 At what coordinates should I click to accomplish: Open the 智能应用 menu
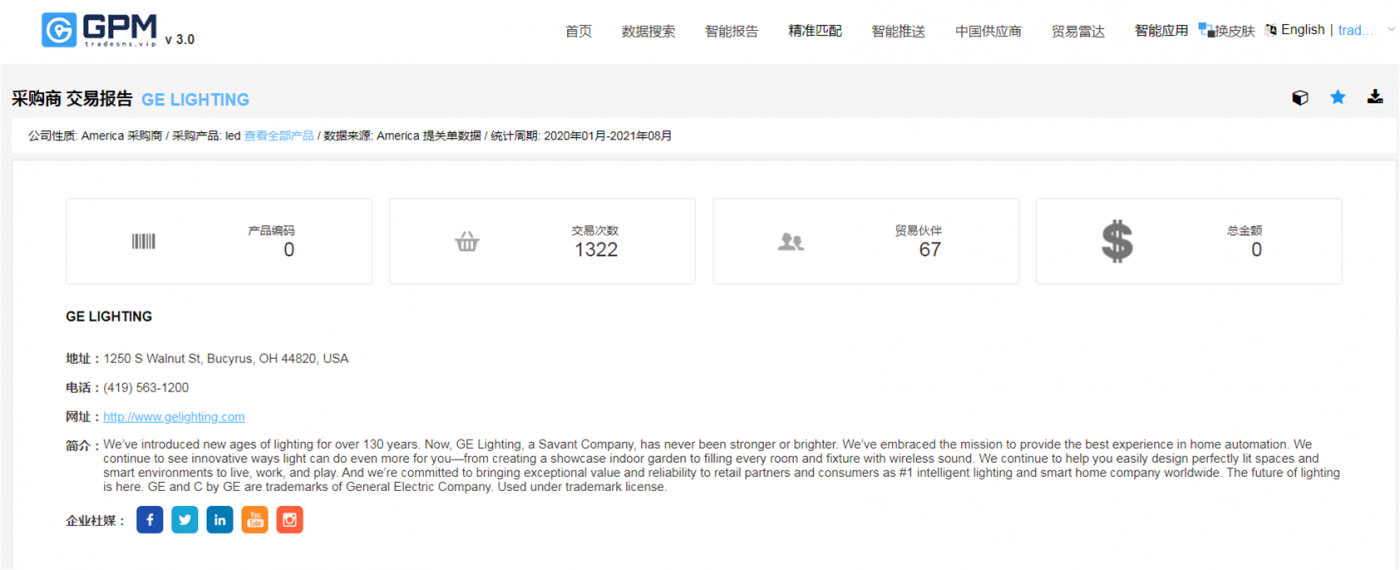pyautogui.click(x=1161, y=31)
